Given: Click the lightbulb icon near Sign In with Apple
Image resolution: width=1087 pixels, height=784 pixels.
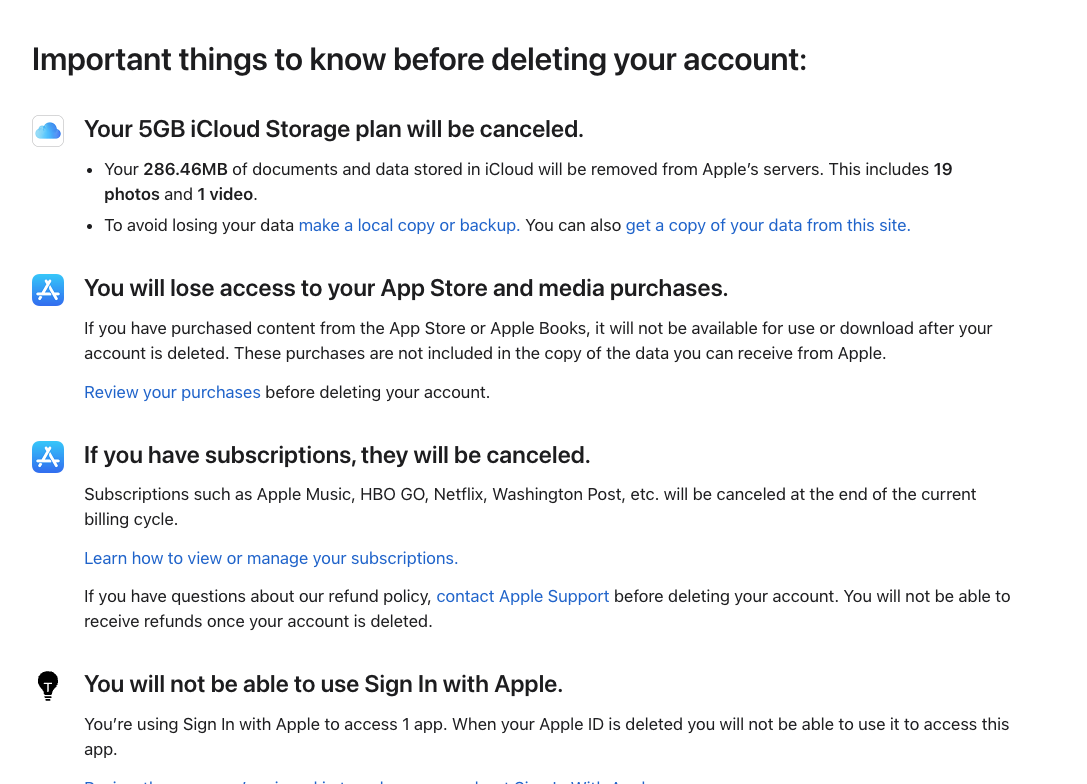Looking at the screenshot, I should pyautogui.click(x=48, y=686).
